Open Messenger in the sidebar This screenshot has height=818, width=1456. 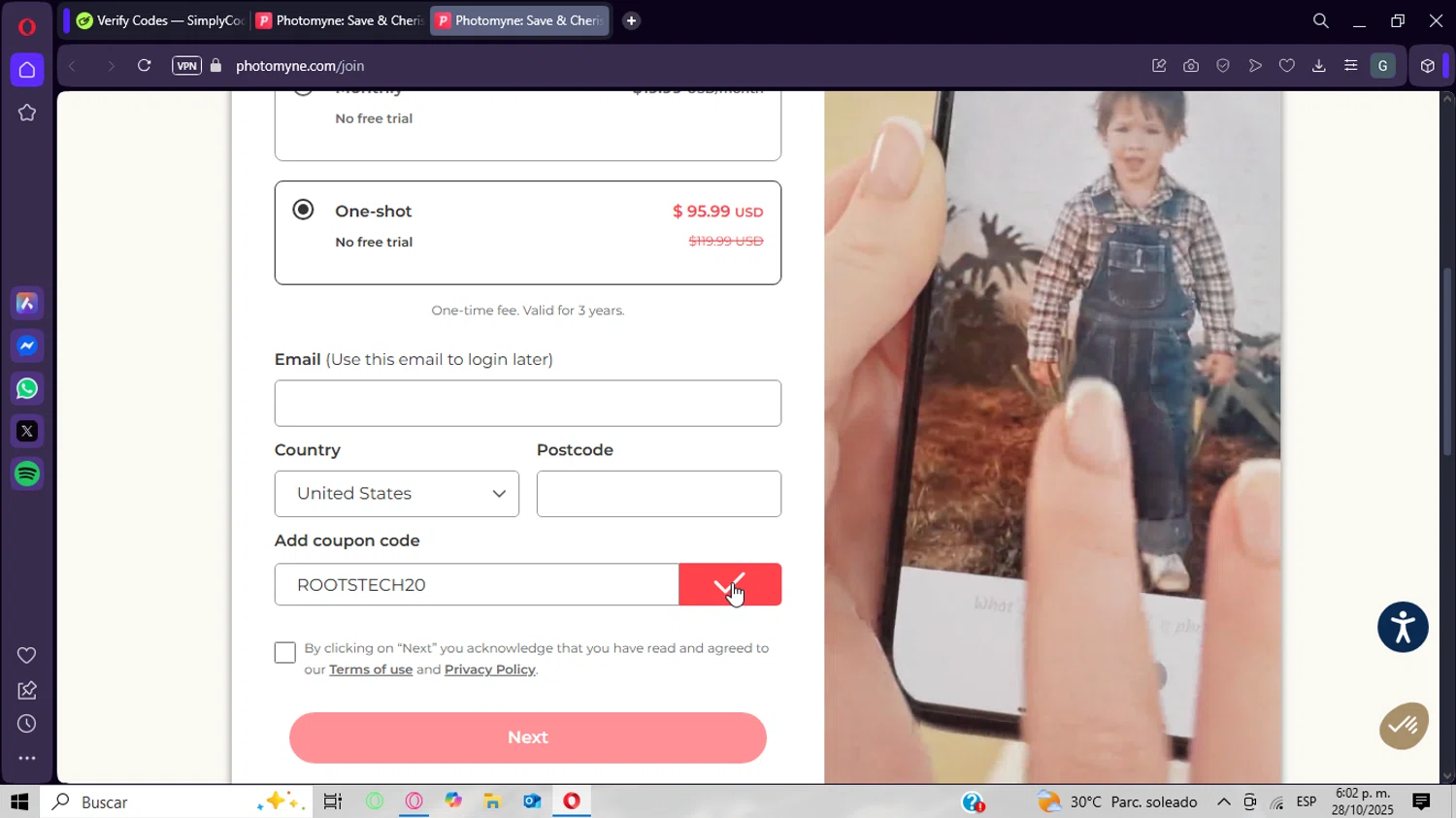point(27,346)
